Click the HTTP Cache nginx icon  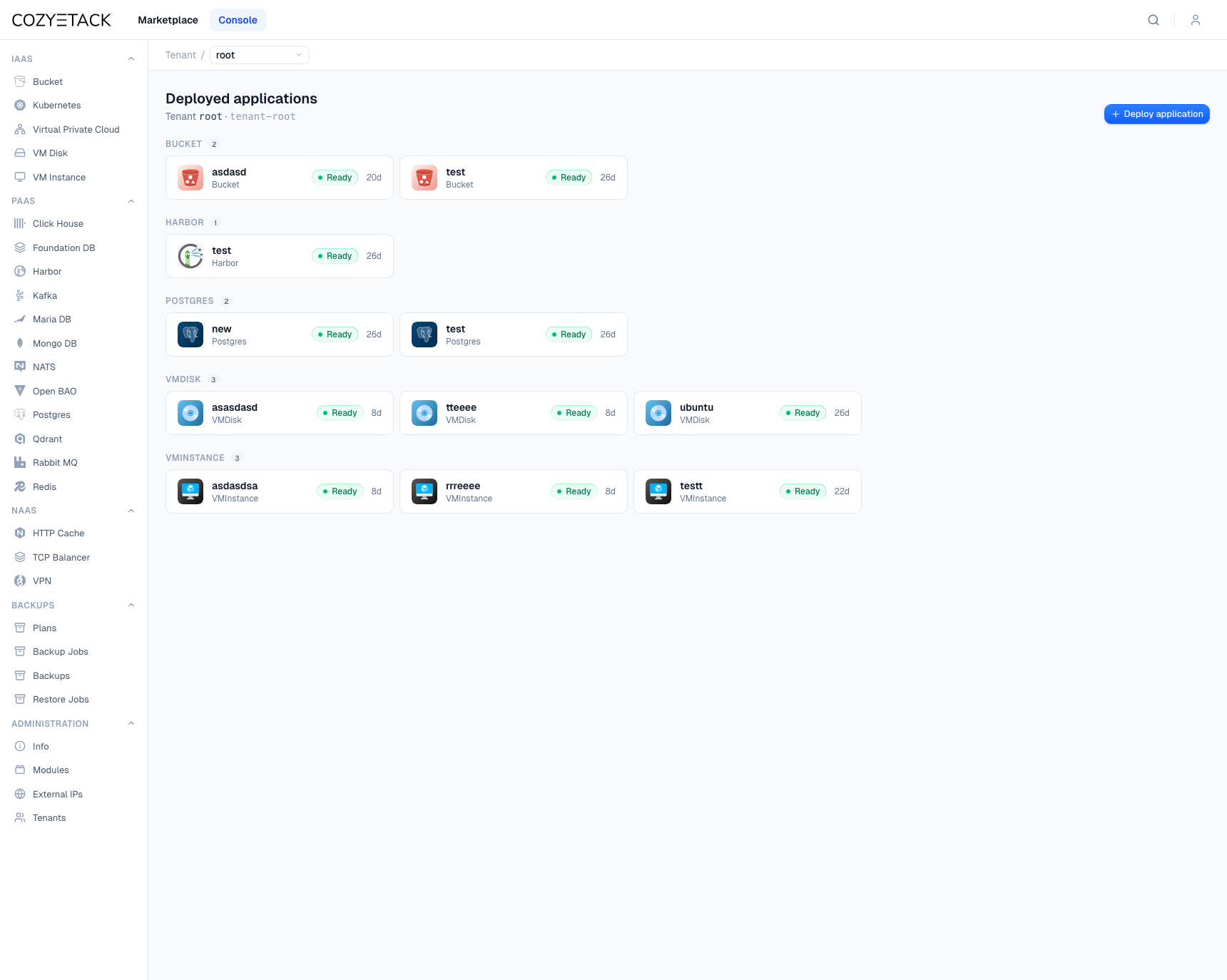20,534
